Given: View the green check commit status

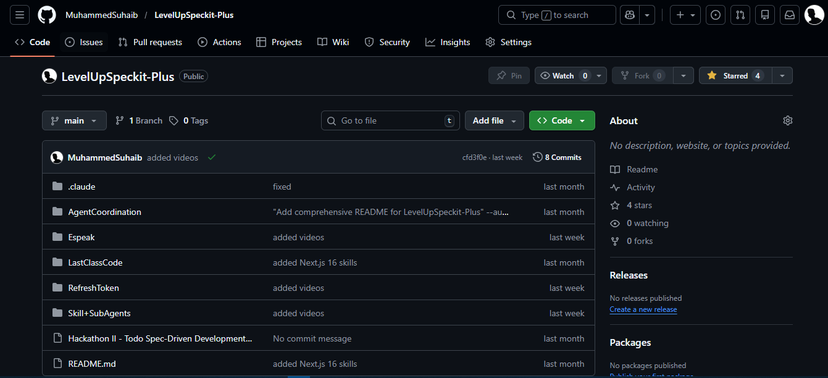Looking at the screenshot, I should [x=212, y=157].
